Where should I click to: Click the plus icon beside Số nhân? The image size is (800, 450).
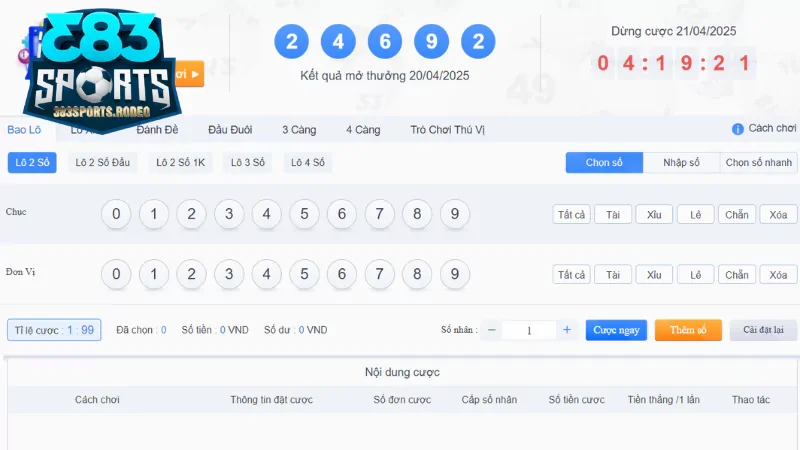click(567, 330)
